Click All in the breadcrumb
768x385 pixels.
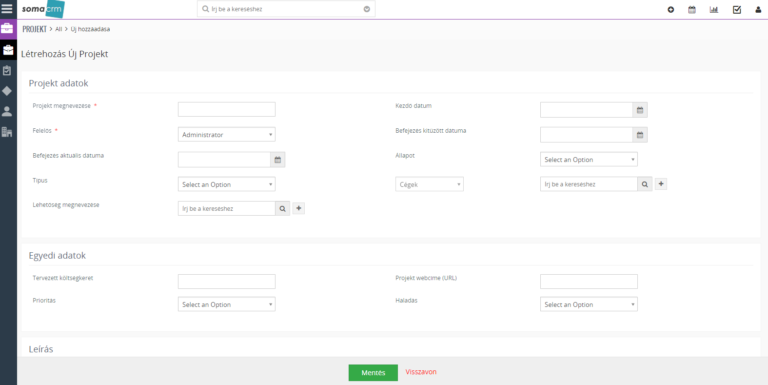pyautogui.click(x=59, y=29)
